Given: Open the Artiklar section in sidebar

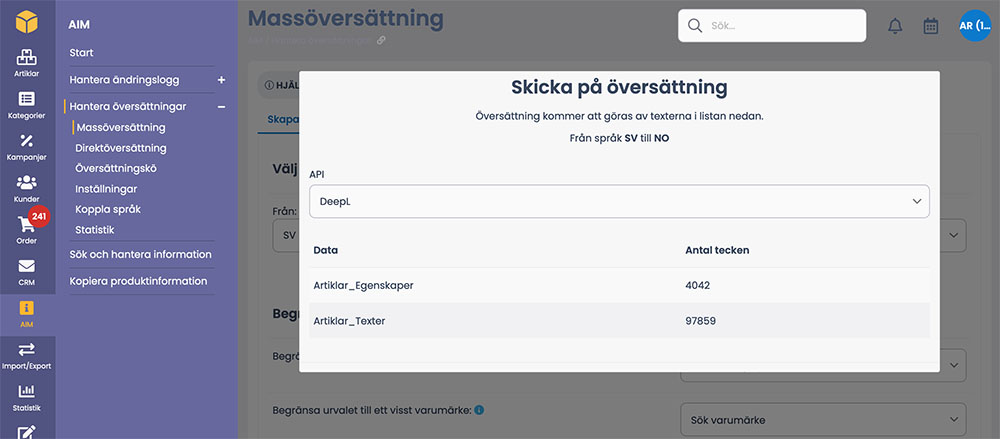Looking at the screenshot, I should pos(27,63).
